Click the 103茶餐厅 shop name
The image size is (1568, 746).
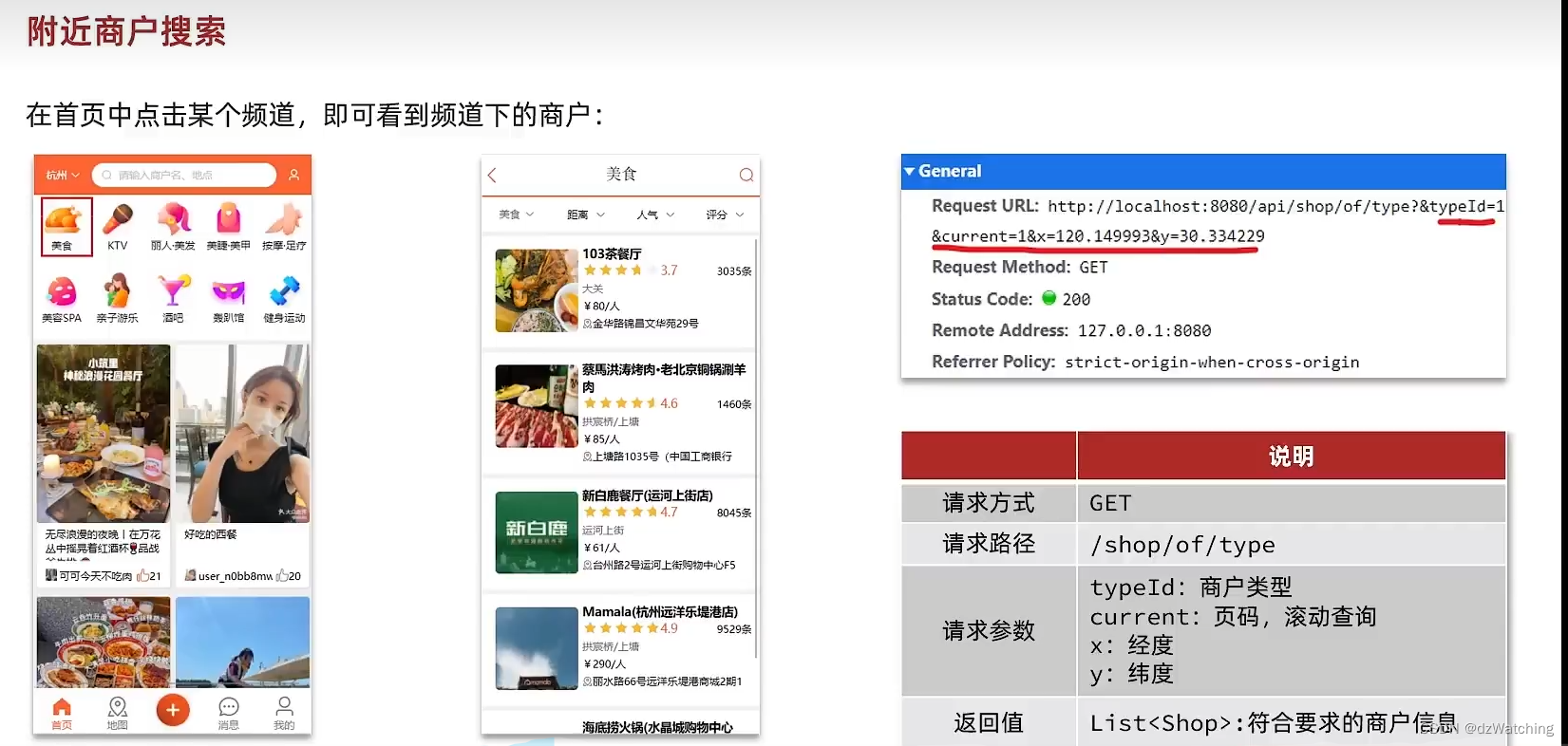coord(612,254)
